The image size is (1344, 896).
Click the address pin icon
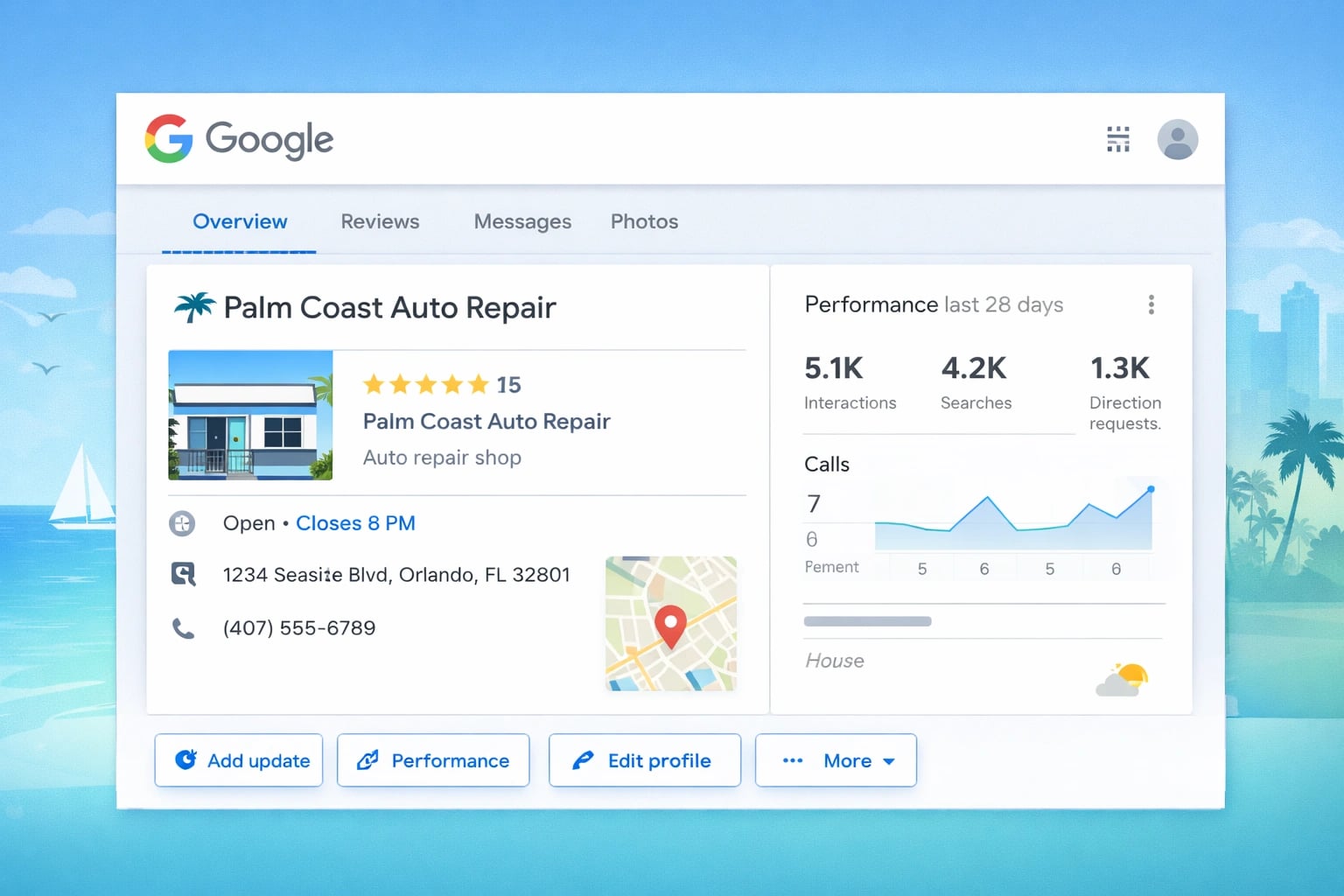point(184,575)
